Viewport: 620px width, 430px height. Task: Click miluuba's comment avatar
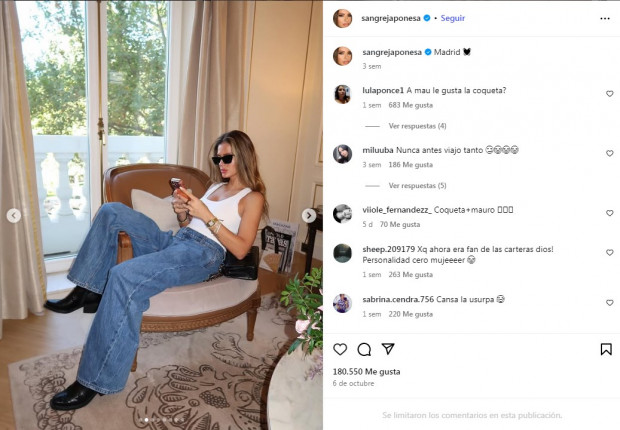coord(342,154)
